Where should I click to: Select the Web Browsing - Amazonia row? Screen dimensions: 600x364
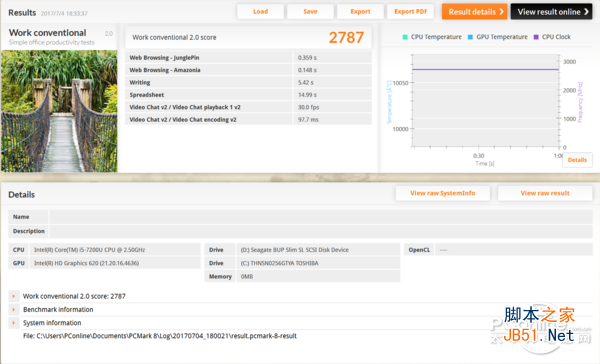[x=248, y=70]
